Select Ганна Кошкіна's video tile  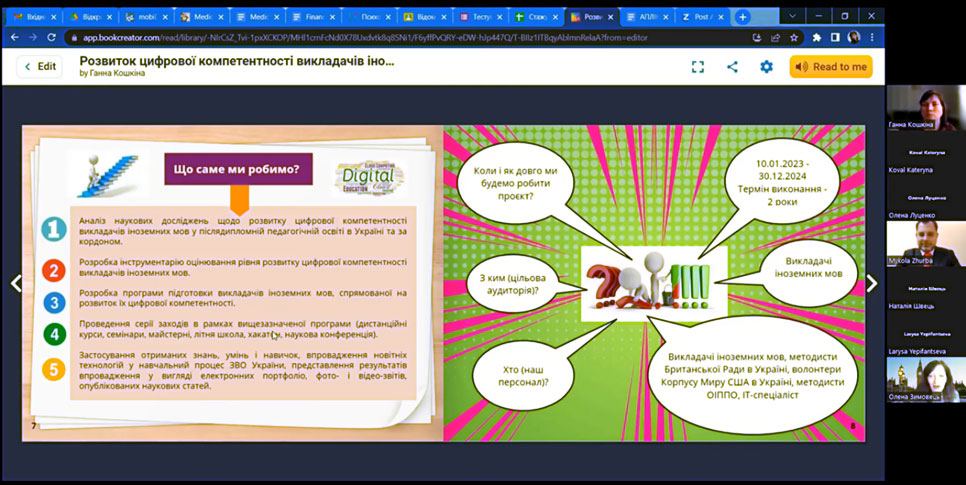926,108
